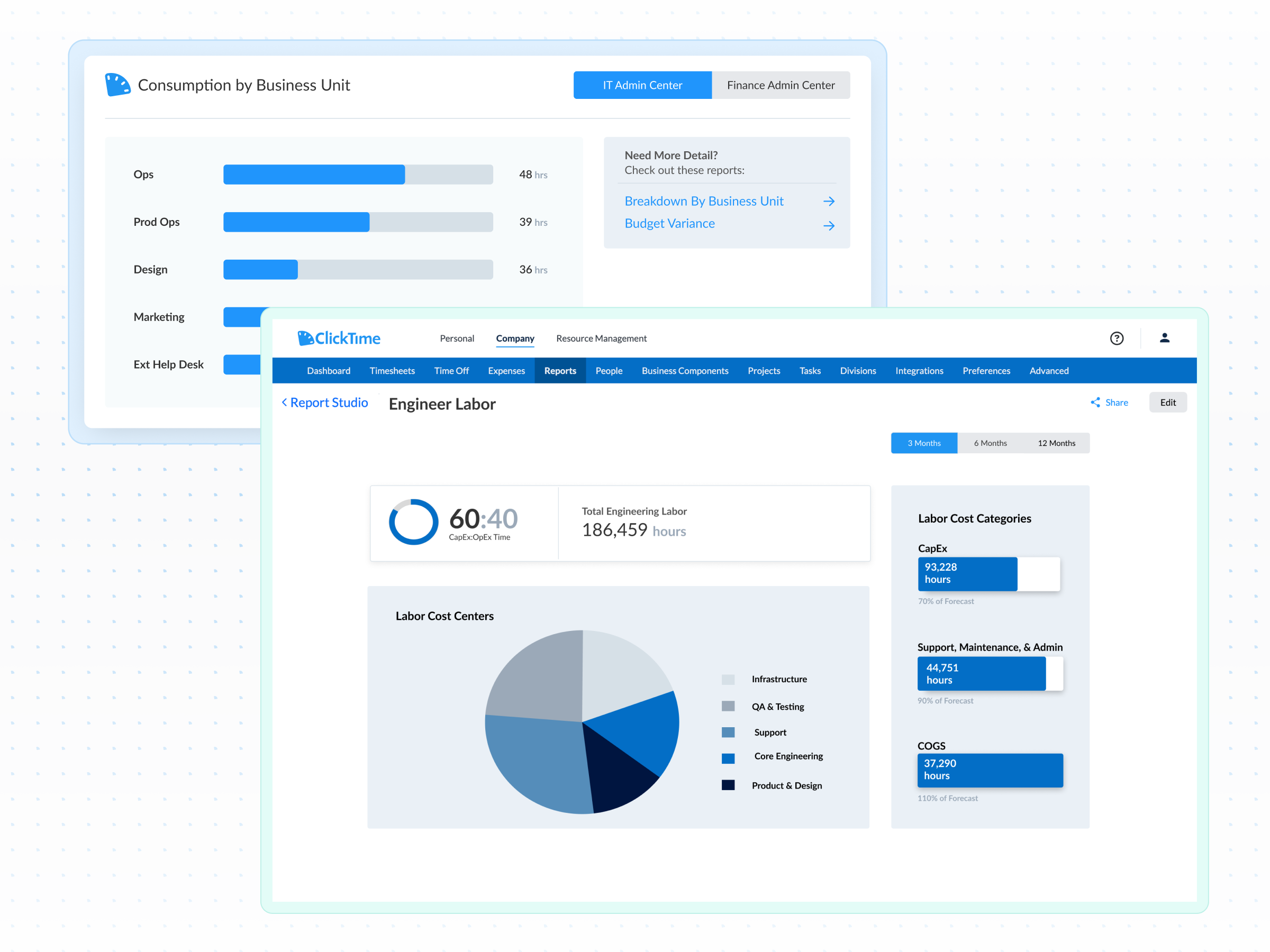Screen dimensions: 1270x952
Task: Click the CapEx 93,228 hours bar
Action: (x=967, y=573)
